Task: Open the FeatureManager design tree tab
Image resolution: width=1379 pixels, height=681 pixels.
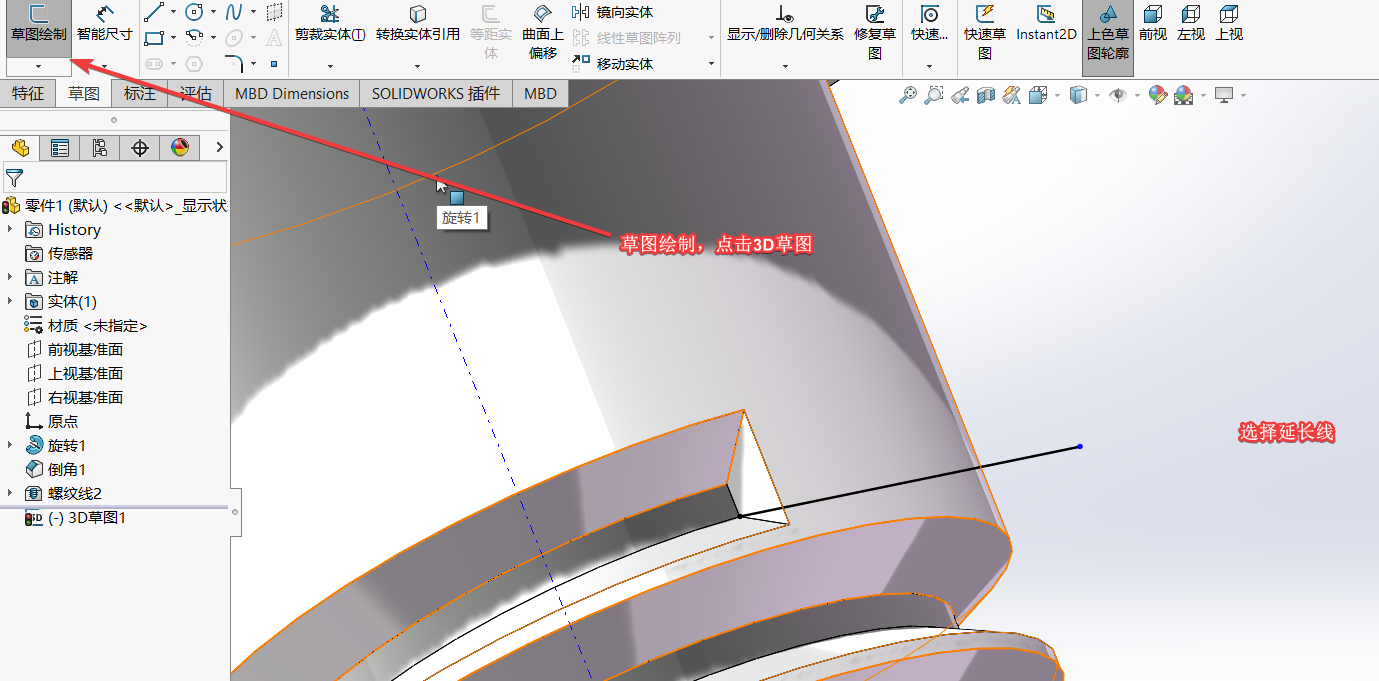Action: point(20,148)
